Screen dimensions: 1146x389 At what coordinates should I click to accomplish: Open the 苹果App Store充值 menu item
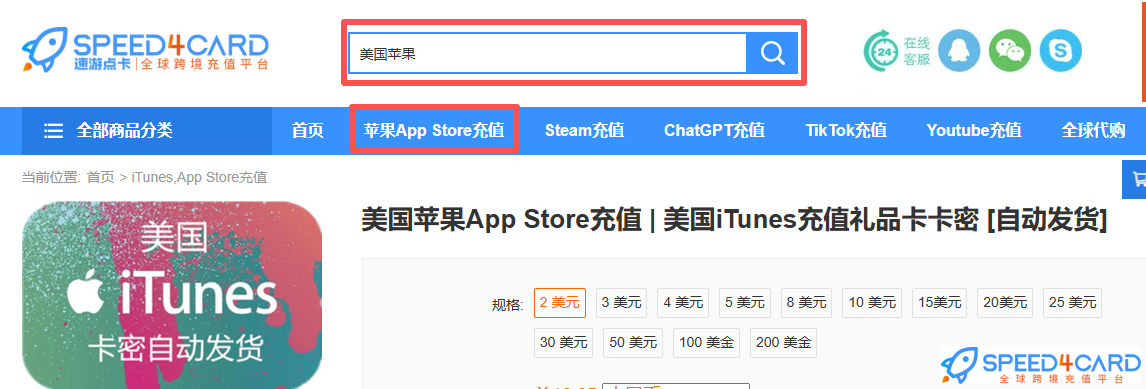434,131
